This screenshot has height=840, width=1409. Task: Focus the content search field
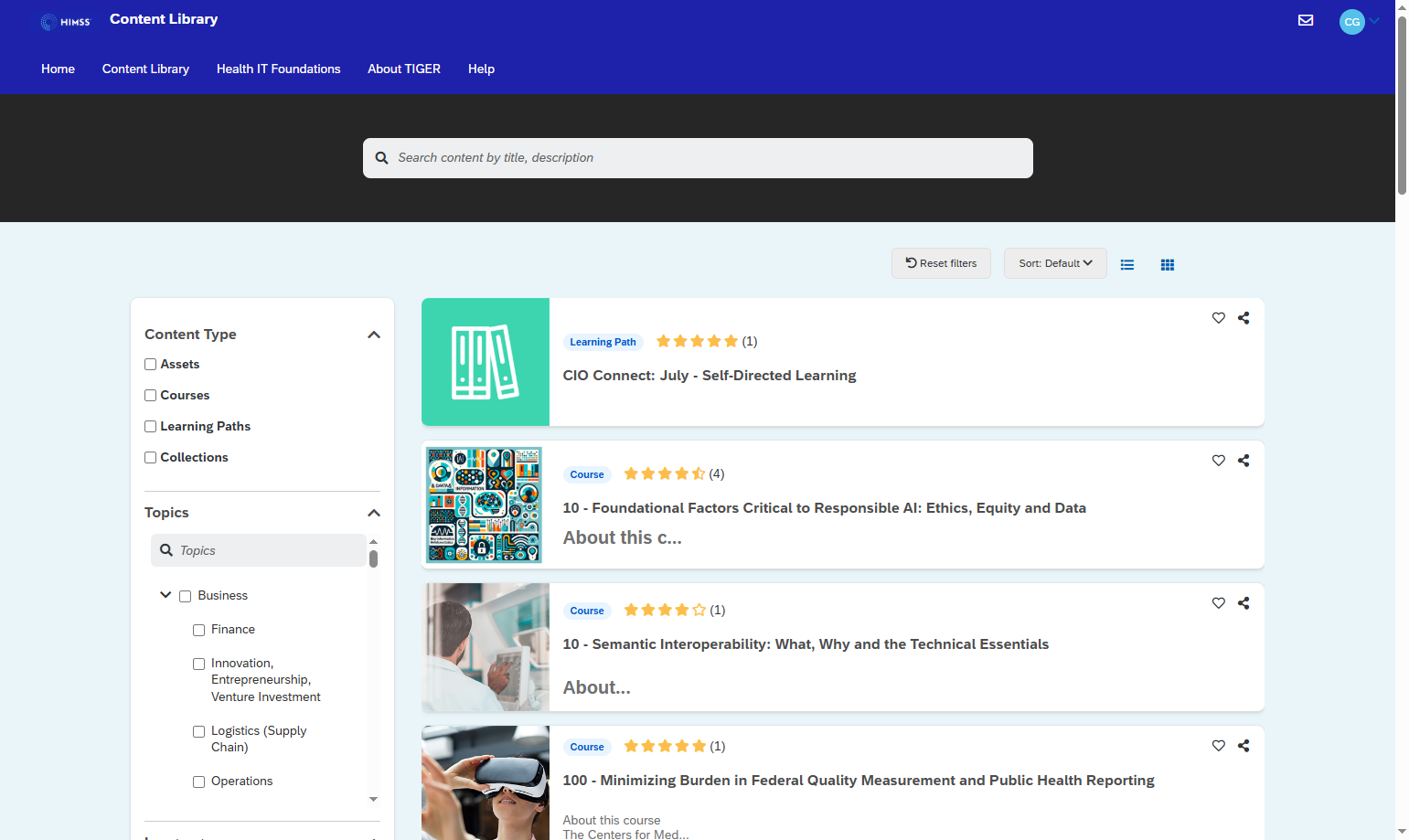698,158
